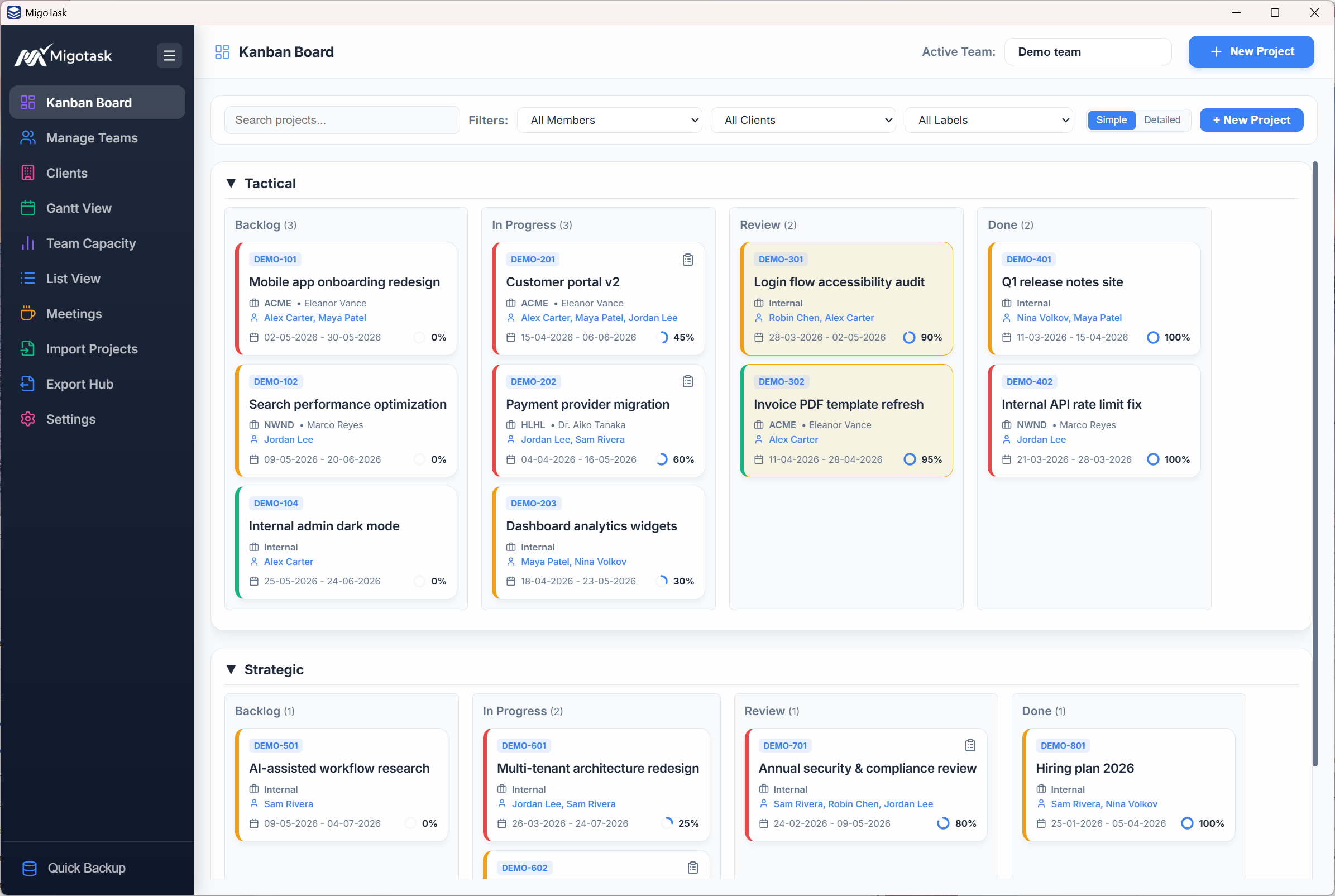Viewport: 1335px width, 896px height.
Task: Click the Migotask logo in sidebar
Action: click(63, 55)
